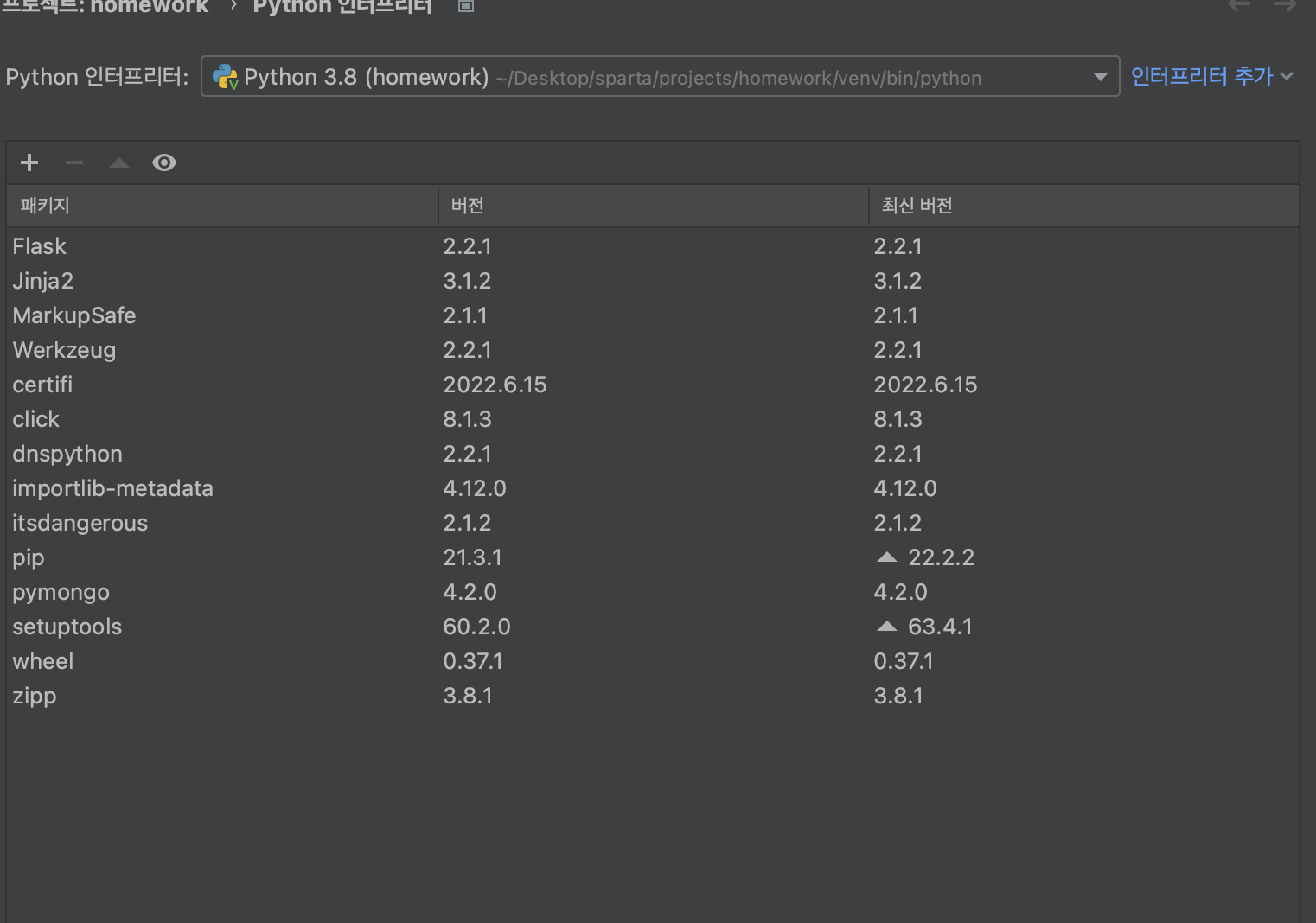The height and width of the screenshot is (923, 1316).
Task: Click installed version 4.12.0 of importlib-metadata
Action: tap(475, 488)
